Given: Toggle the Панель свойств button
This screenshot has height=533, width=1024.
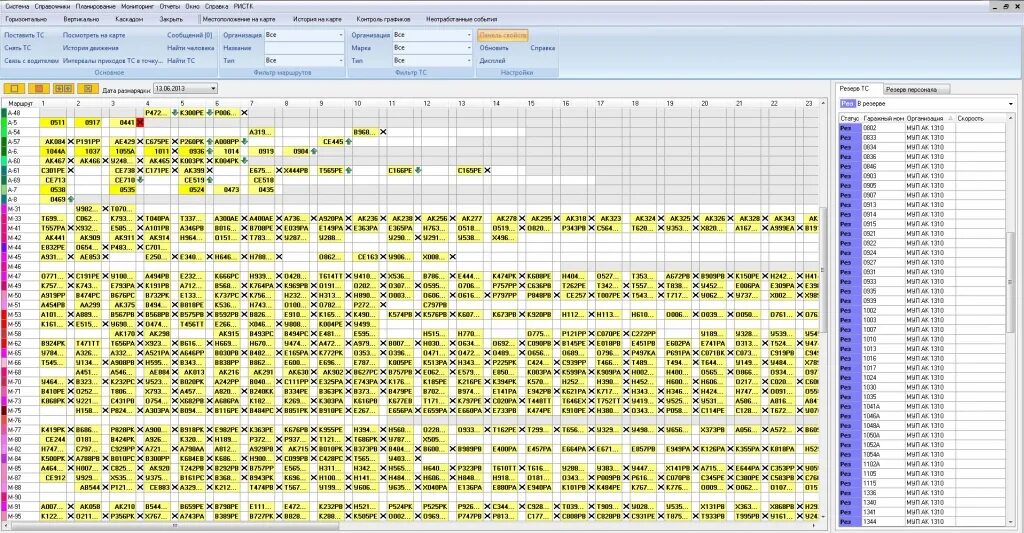Looking at the screenshot, I should (503, 35).
